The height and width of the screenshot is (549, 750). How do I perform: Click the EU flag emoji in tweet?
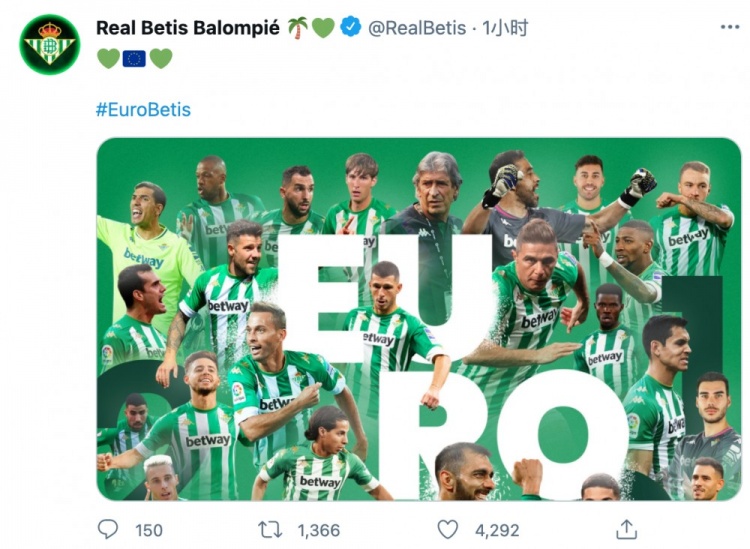tap(134, 59)
